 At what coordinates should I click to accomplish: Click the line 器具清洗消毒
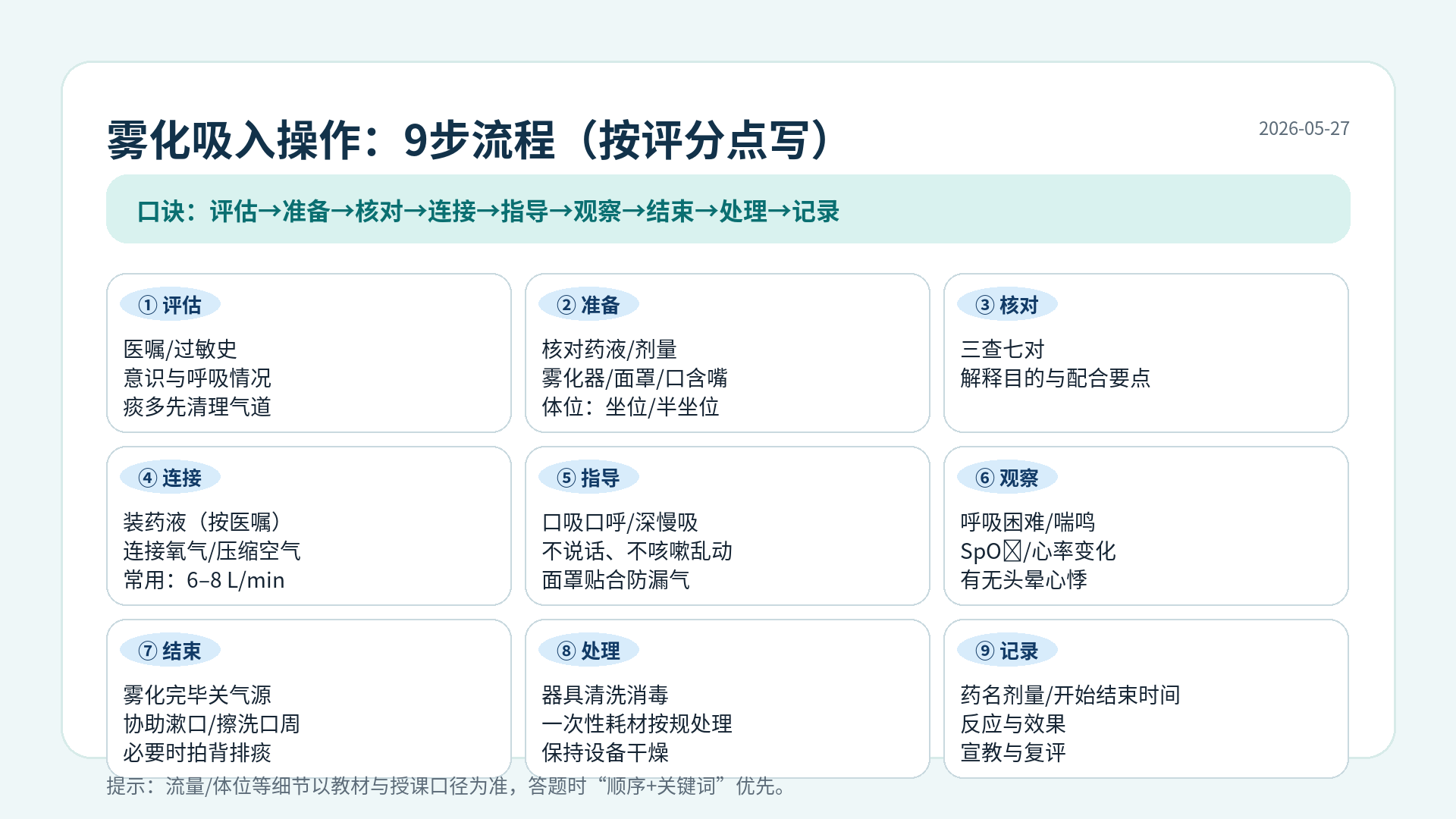click(x=605, y=695)
